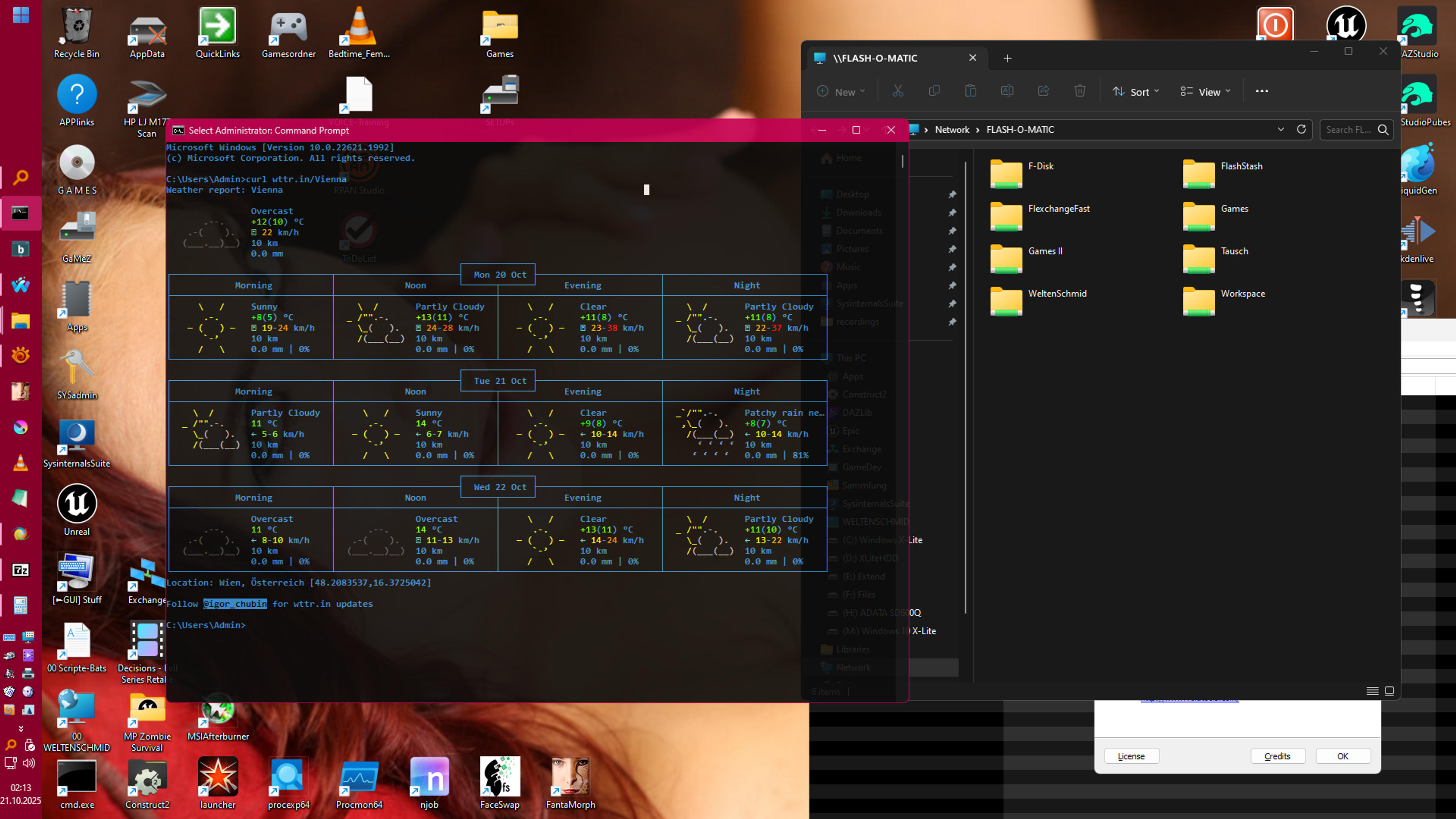Launch Construct2 from the desktop
Screen dimensions: 1456x819
[x=147, y=784]
